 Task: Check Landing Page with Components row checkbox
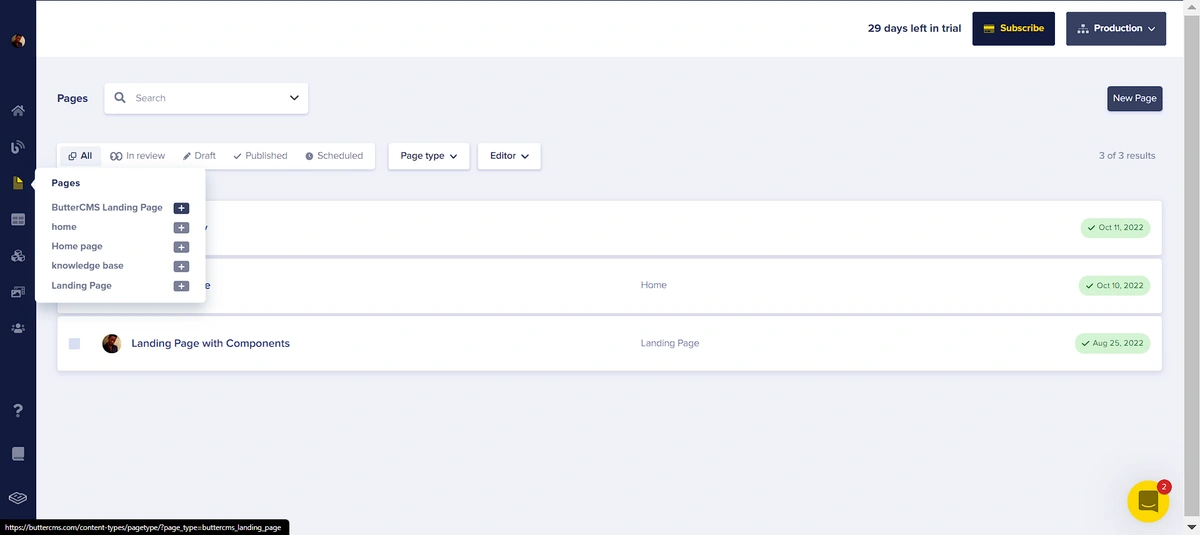click(75, 343)
